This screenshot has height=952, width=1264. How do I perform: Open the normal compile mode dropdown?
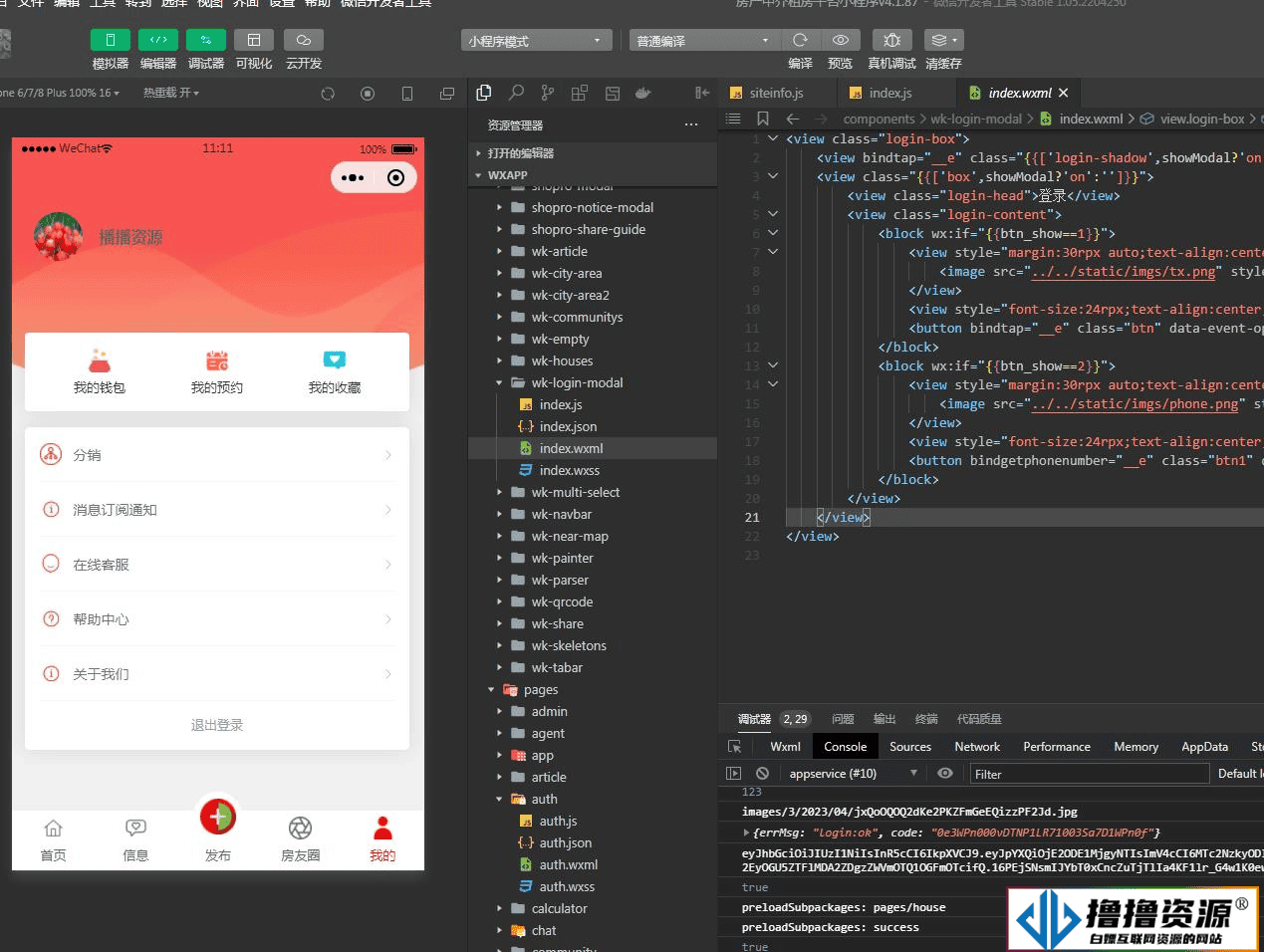click(703, 41)
